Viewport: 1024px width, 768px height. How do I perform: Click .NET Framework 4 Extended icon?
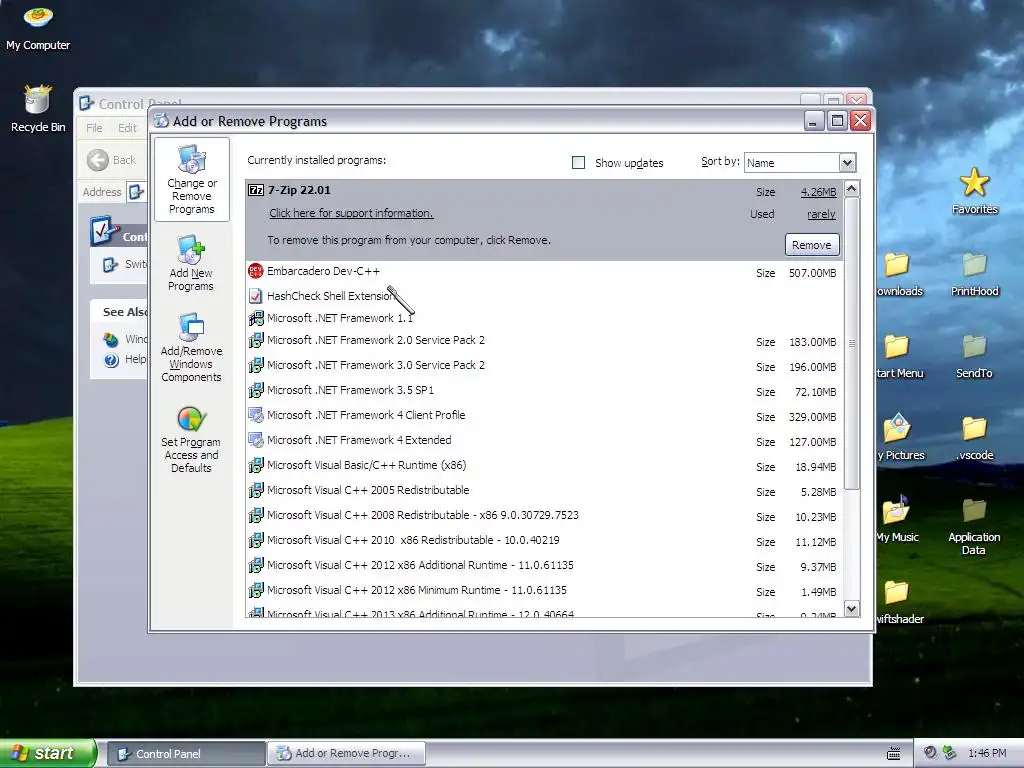(256, 440)
